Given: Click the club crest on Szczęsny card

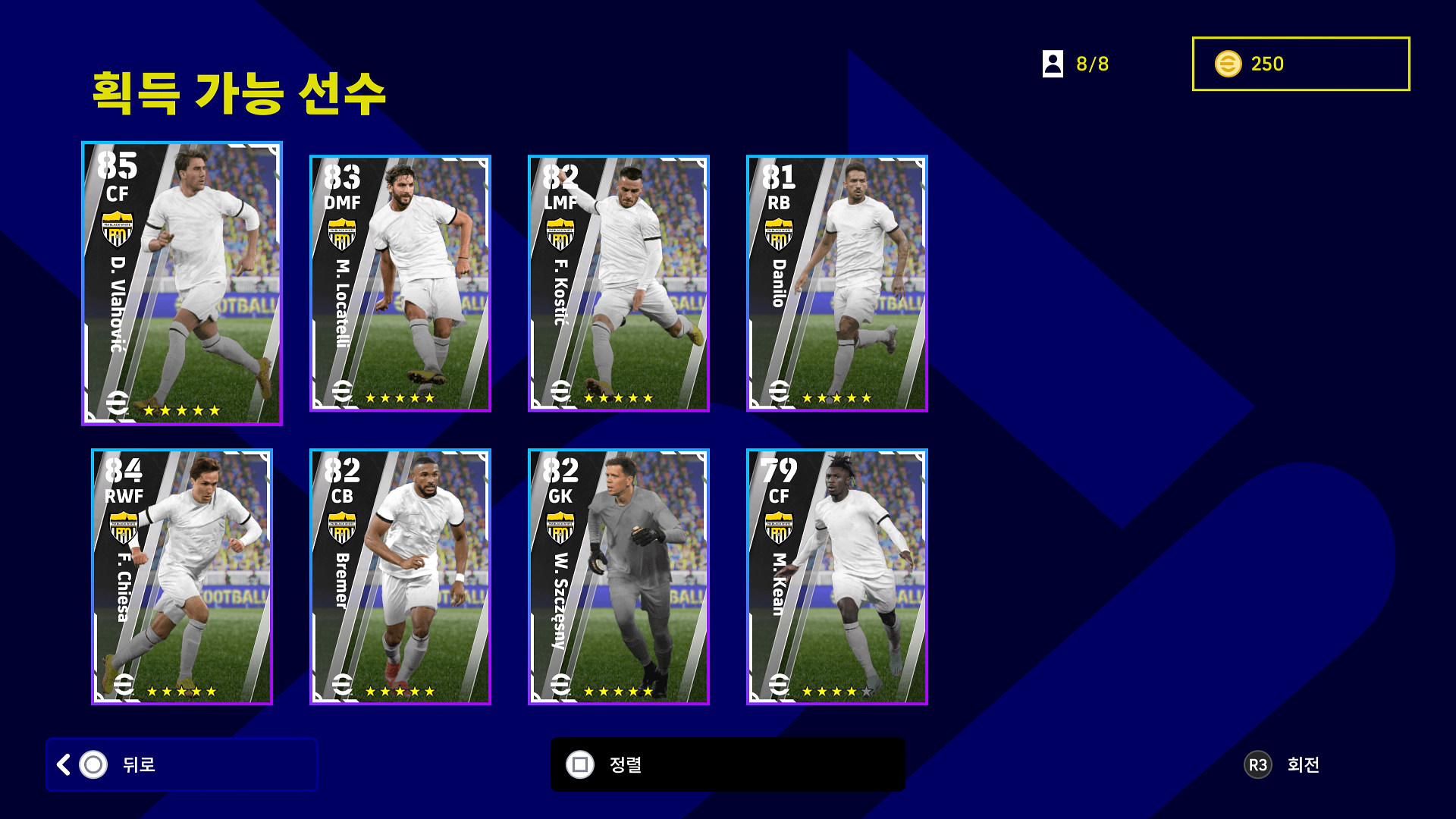Looking at the screenshot, I should 560,528.
